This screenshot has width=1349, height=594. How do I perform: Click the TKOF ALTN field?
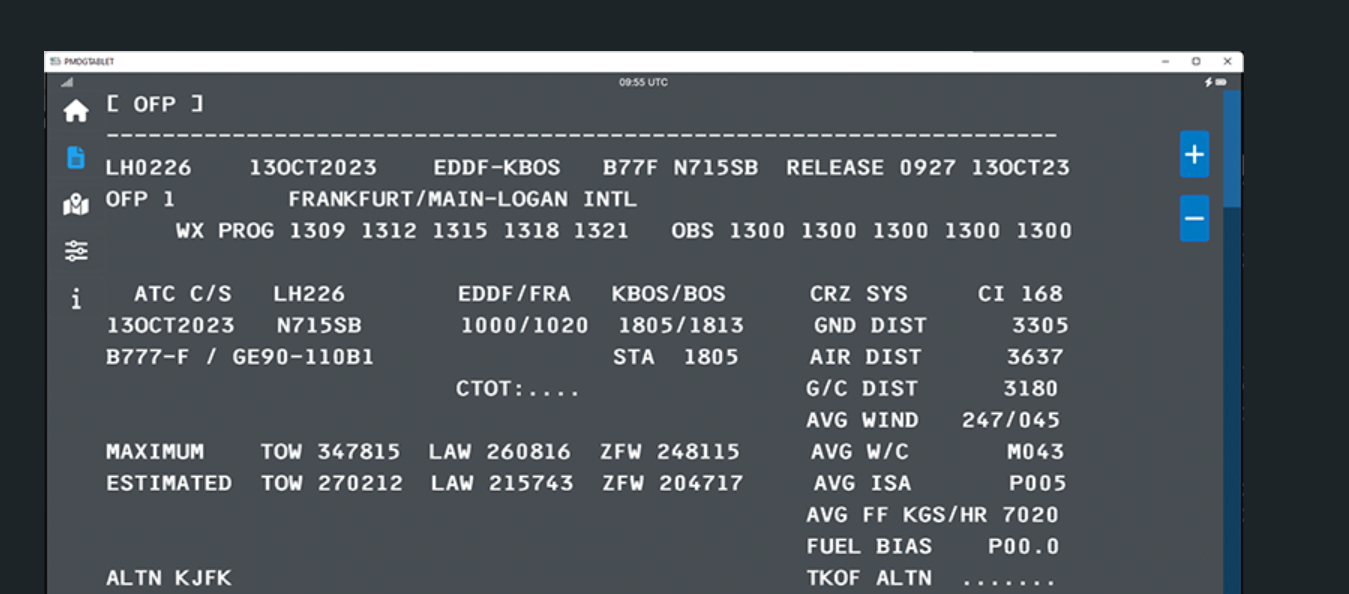931,578
